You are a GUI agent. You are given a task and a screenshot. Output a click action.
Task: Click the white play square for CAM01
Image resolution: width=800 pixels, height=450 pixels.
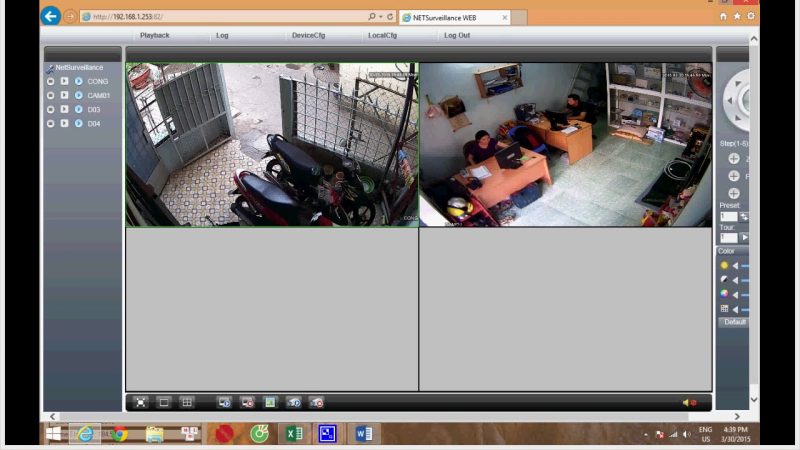64,95
